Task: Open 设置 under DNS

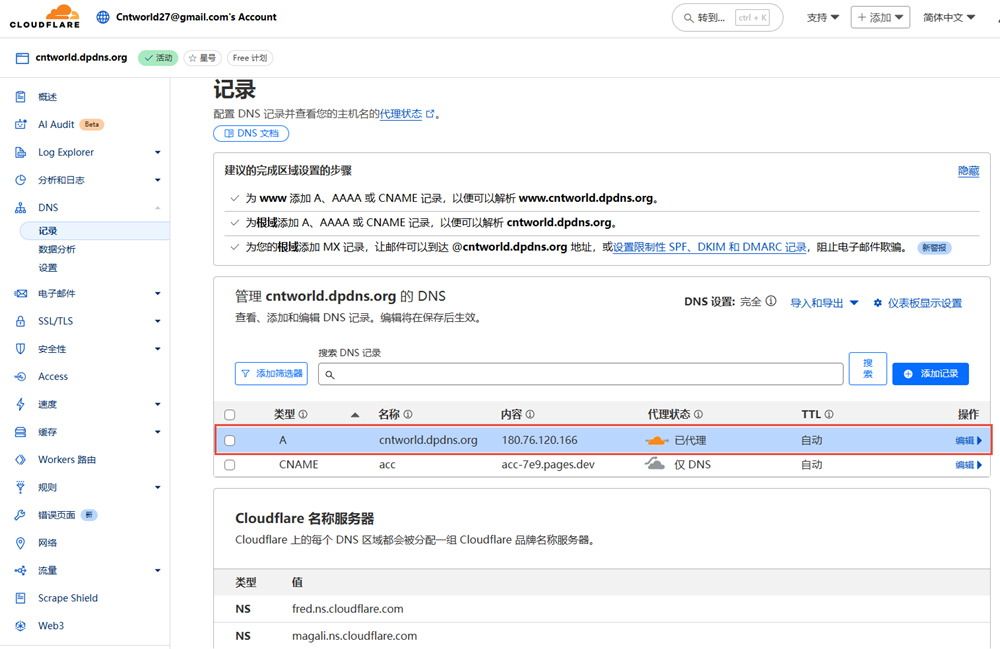Action: pyautogui.click(x=48, y=268)
